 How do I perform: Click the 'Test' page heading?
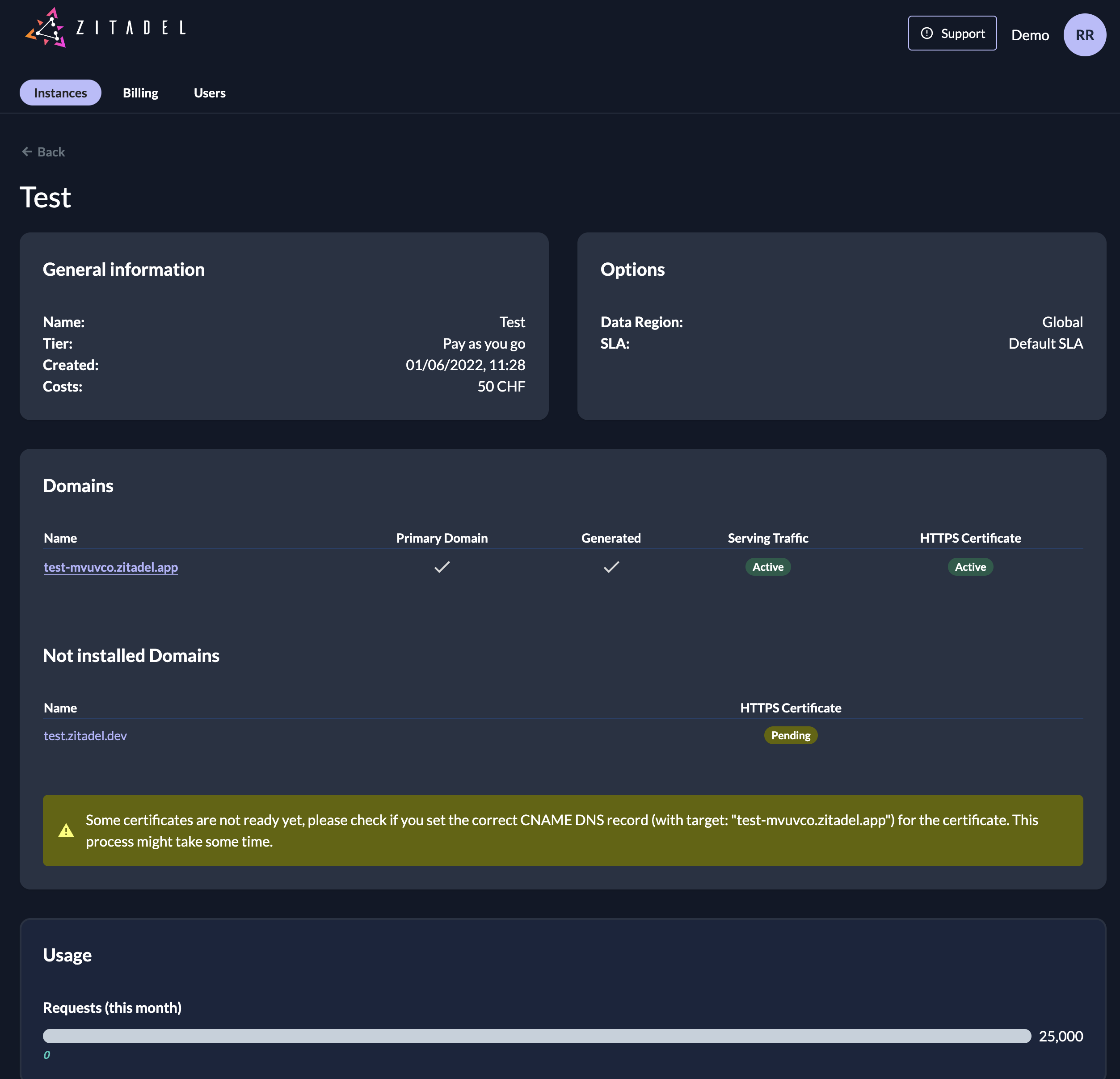click(x=45, y=197)
